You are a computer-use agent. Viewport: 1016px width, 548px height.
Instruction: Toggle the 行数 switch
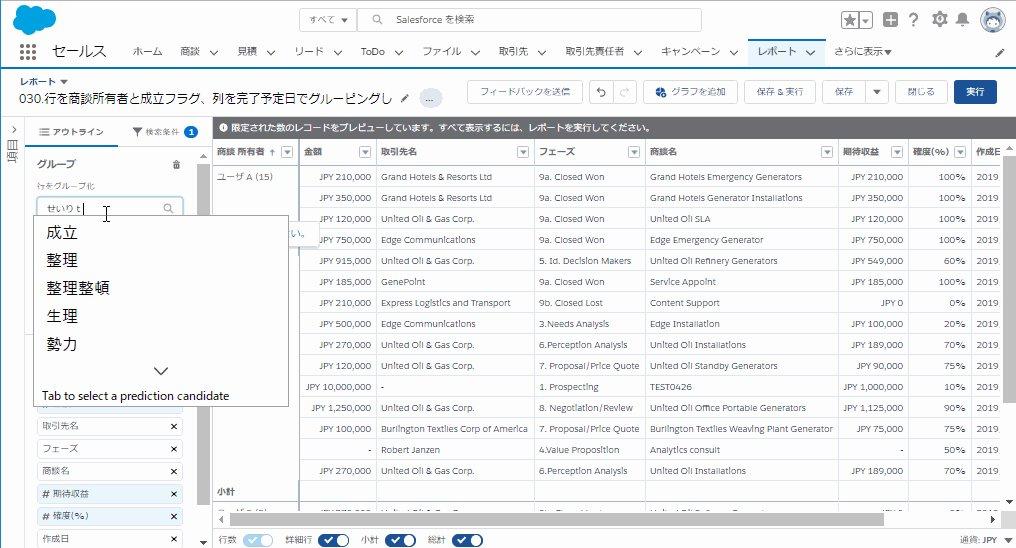[258, 540]
